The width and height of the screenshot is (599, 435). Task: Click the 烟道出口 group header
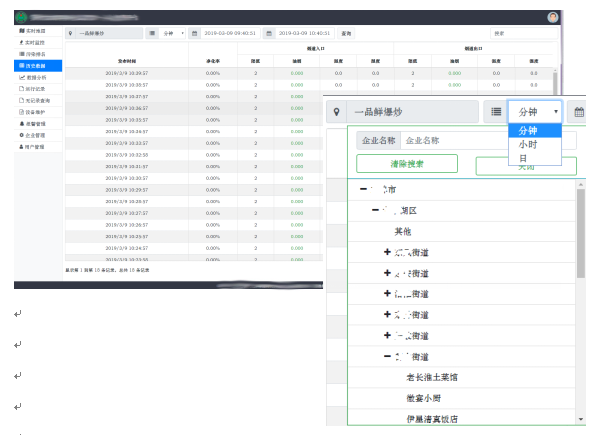point(473,49)
